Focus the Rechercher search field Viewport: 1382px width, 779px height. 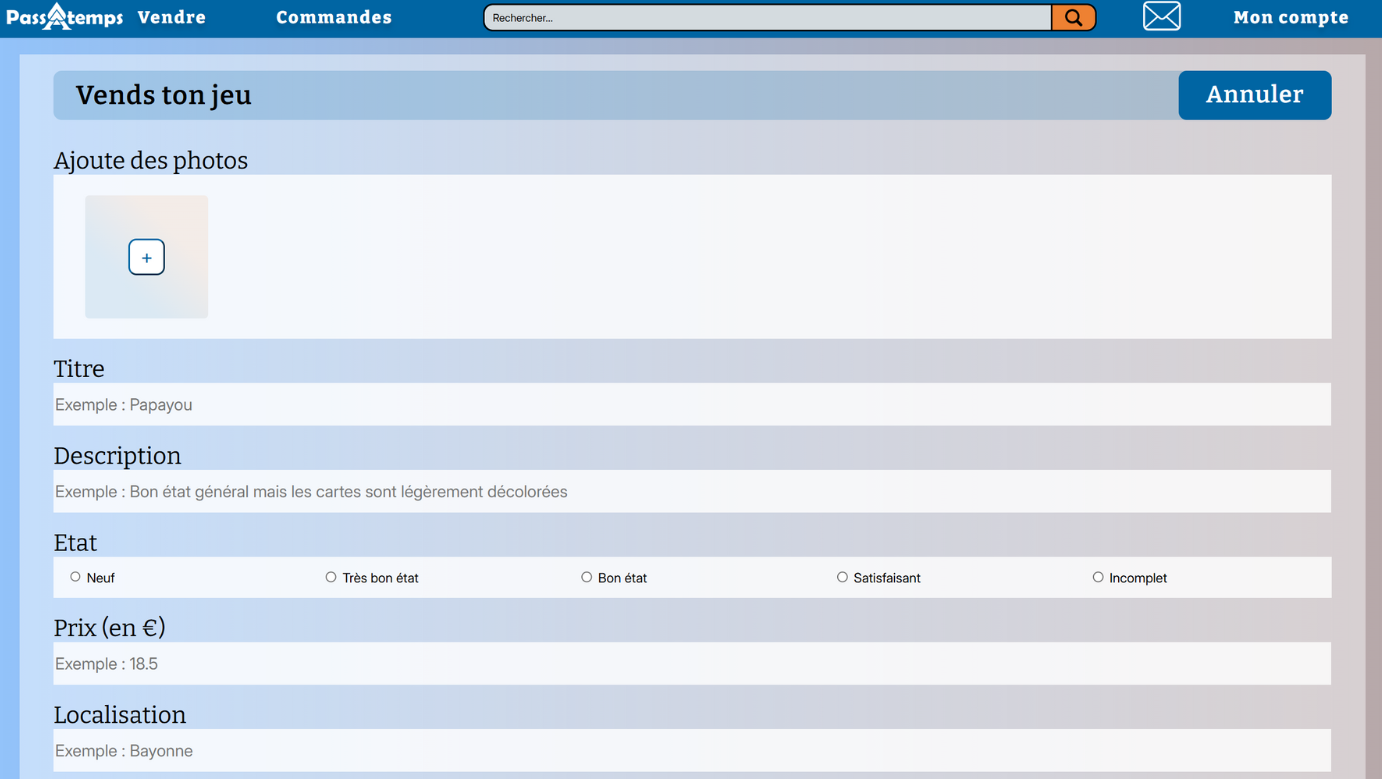767,18
